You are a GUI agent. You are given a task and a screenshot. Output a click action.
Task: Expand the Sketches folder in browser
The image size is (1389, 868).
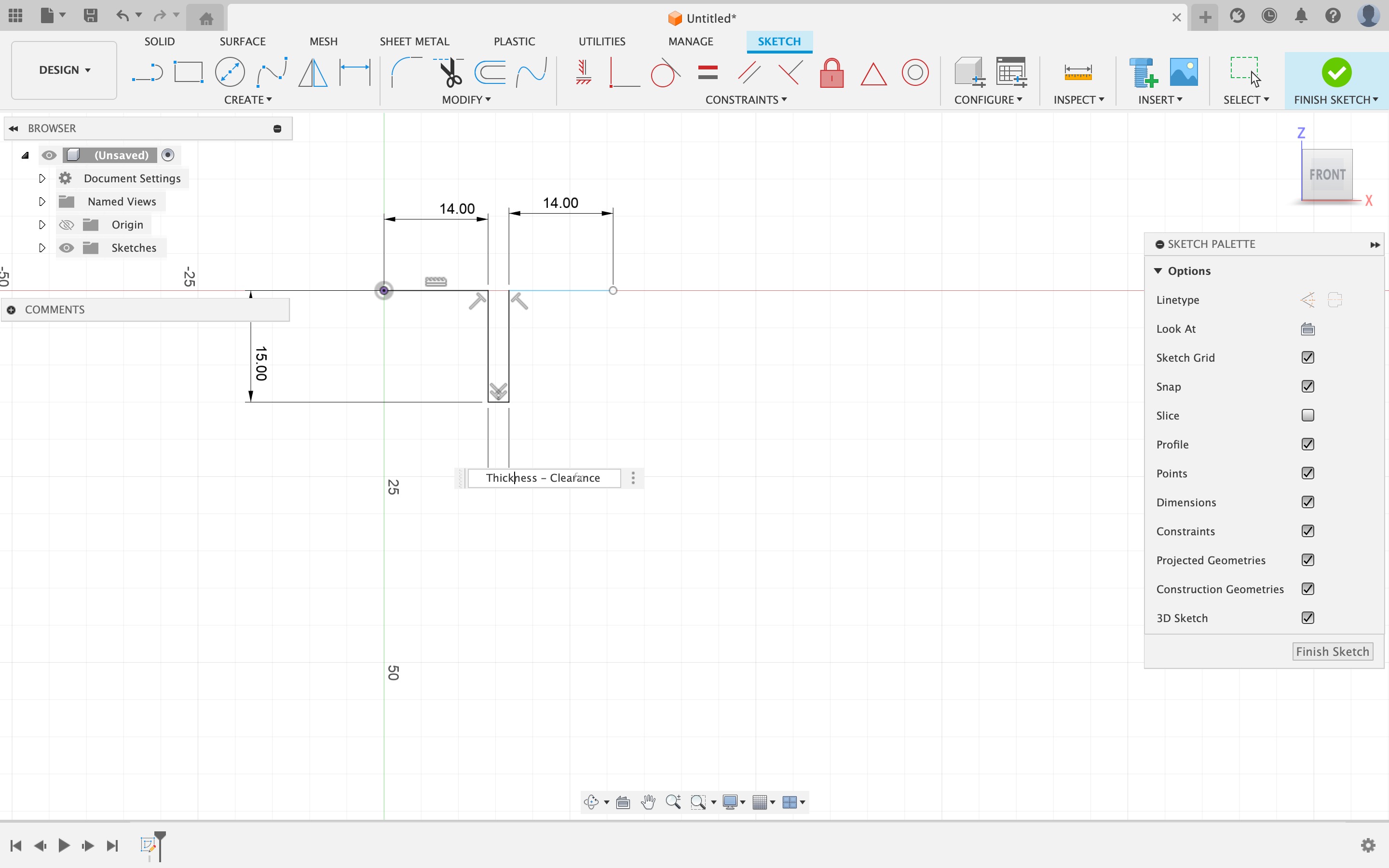tap(42, 248)
